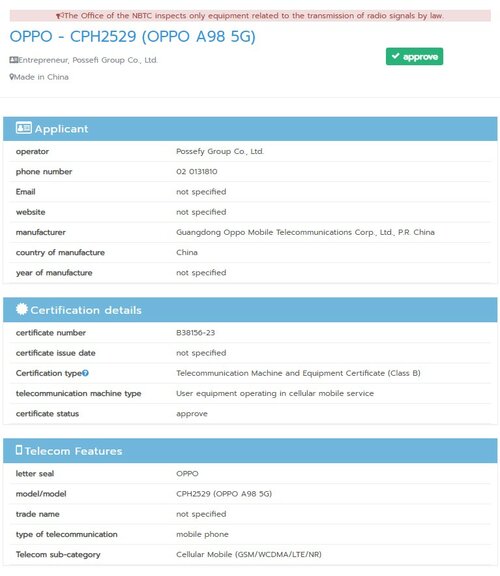Click the manufacturer Guangdong Oppo Mobile value
This screenshot has height=576, width=500.
pos(305,233)
